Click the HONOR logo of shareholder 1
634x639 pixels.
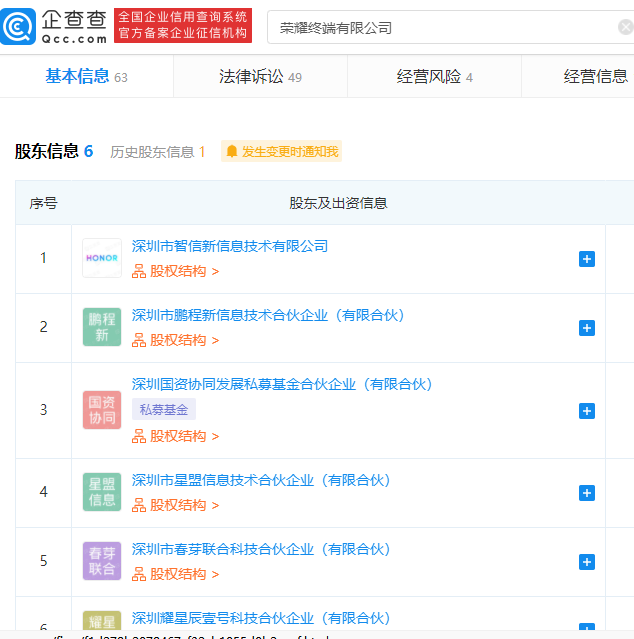(x=102, y=258)
